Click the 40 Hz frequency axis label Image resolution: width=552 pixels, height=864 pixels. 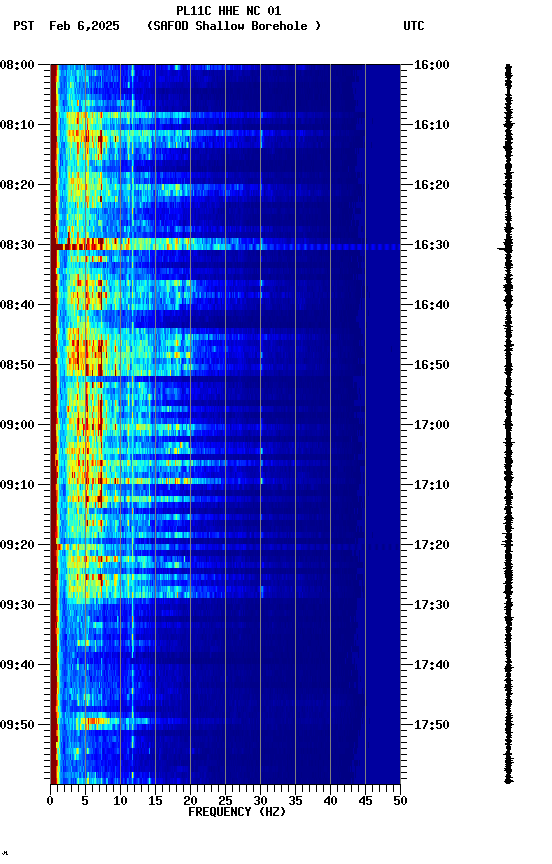point(331,802)
